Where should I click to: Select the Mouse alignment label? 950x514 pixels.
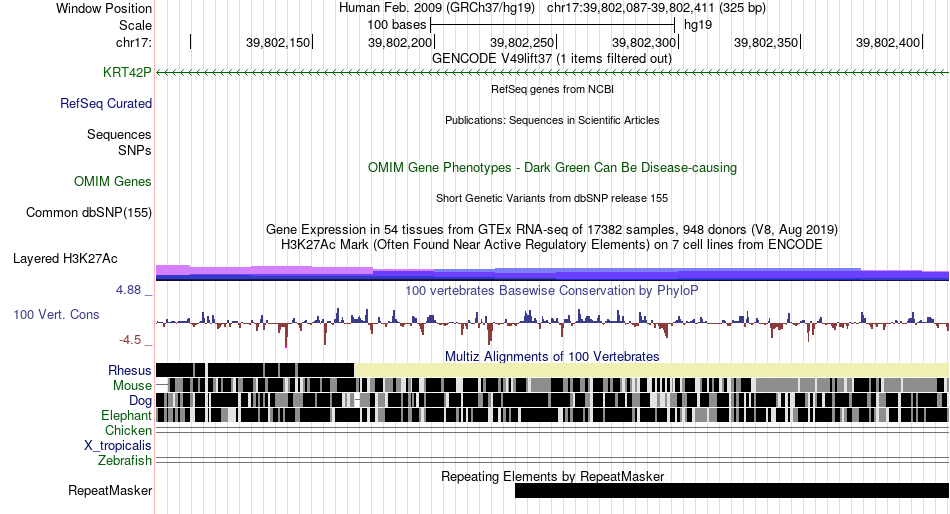[132, 386]
